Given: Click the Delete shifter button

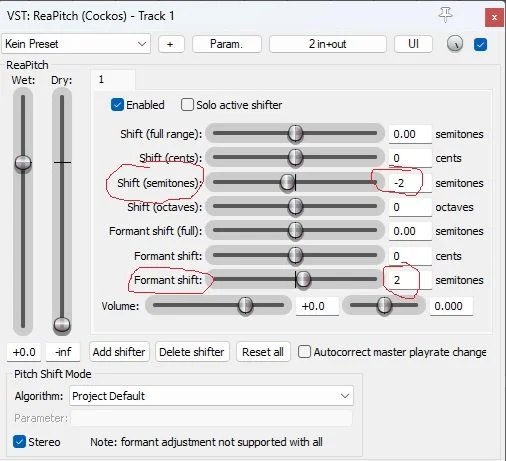Looking at the screenshot, I should [192, 352].
